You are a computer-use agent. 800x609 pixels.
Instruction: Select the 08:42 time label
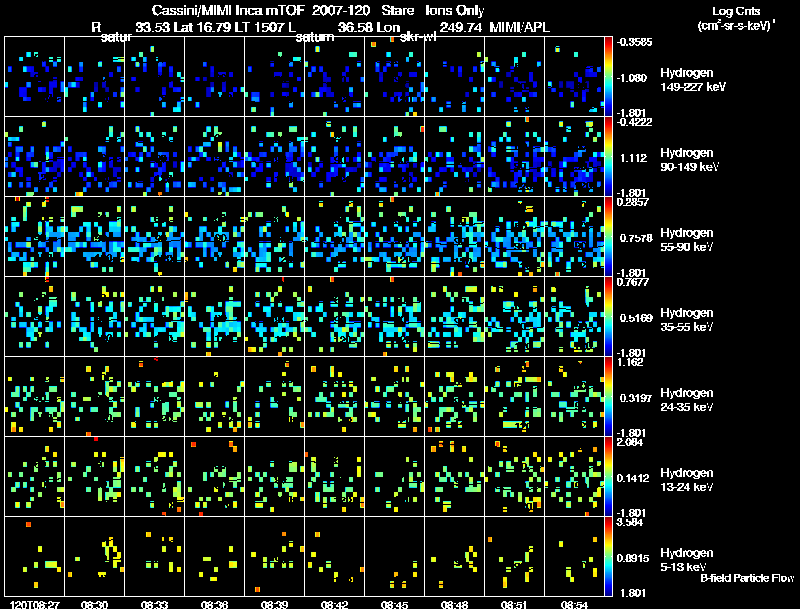pos(334,604)
